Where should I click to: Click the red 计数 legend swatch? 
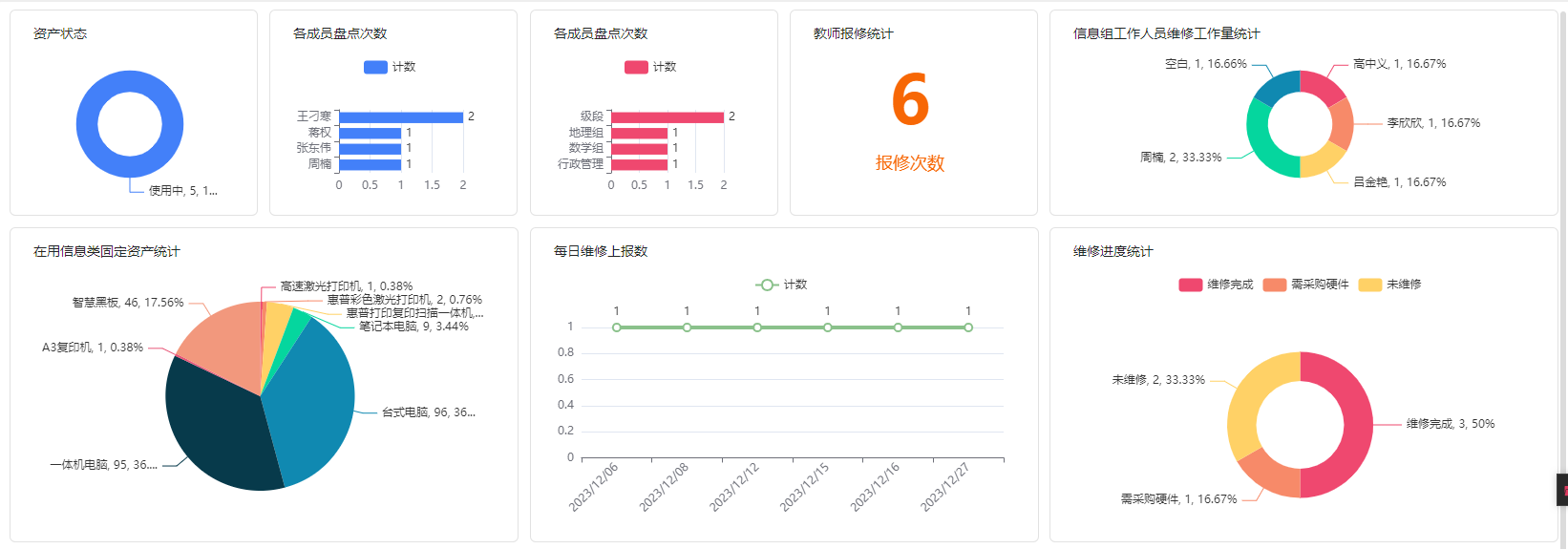point(636,67)
